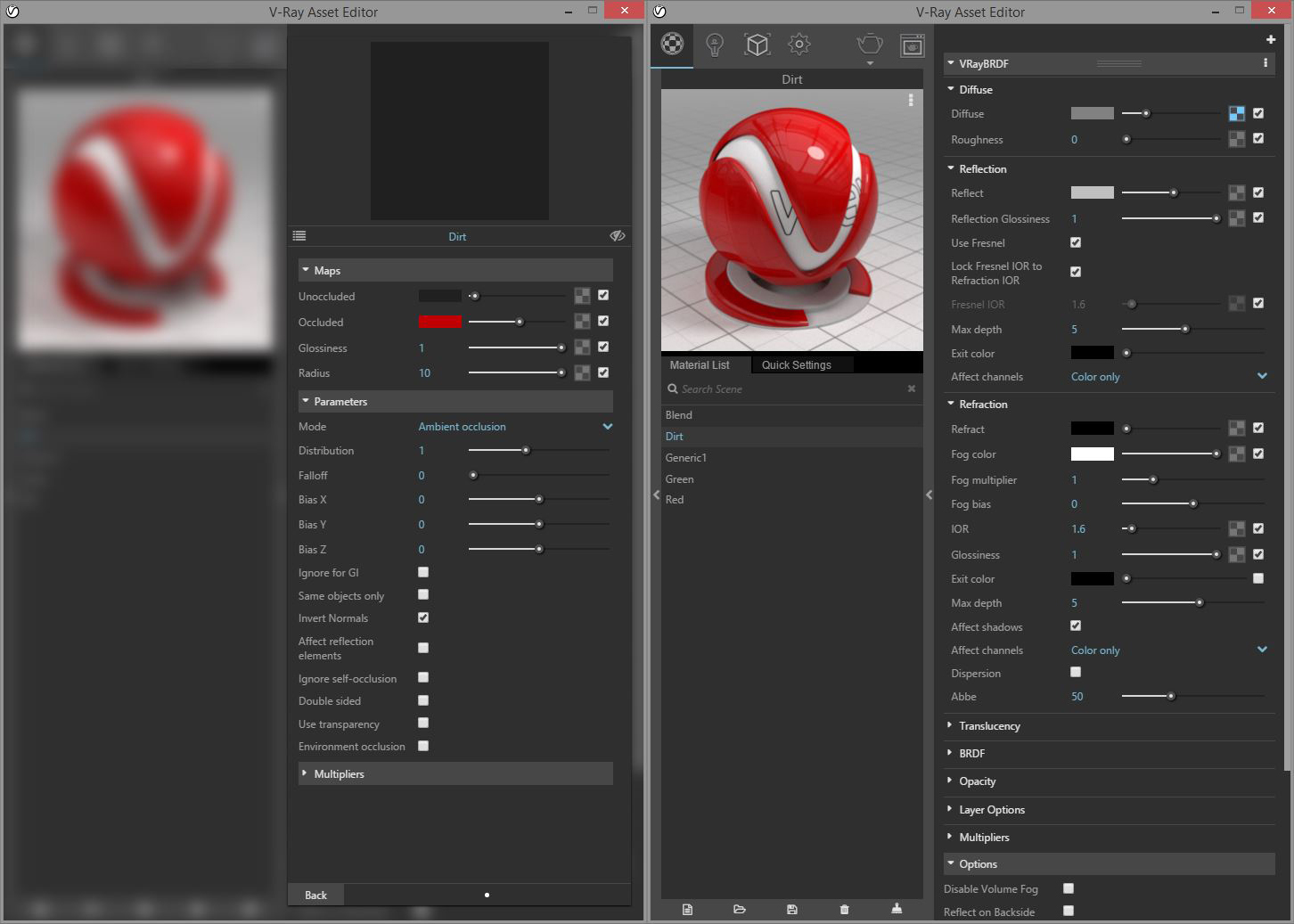
Task: Toggle the Unoccluded map checkbox
Action: (x=603, y=295)
